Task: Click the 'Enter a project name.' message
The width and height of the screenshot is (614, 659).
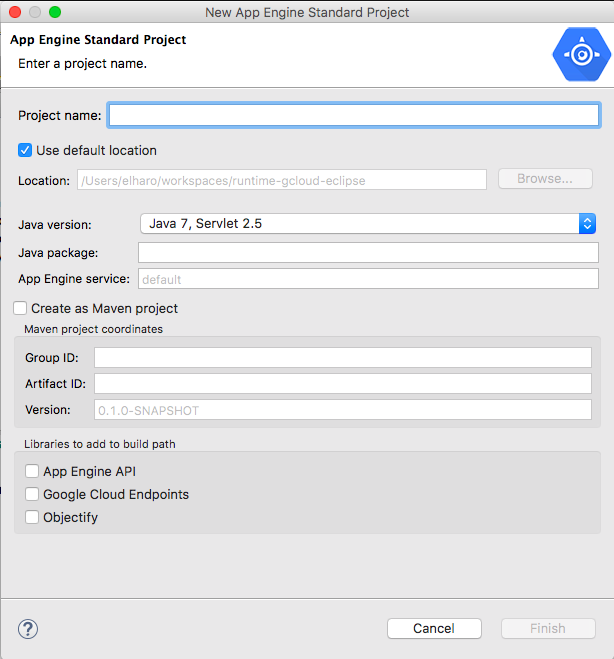Action: coord(82,63)
